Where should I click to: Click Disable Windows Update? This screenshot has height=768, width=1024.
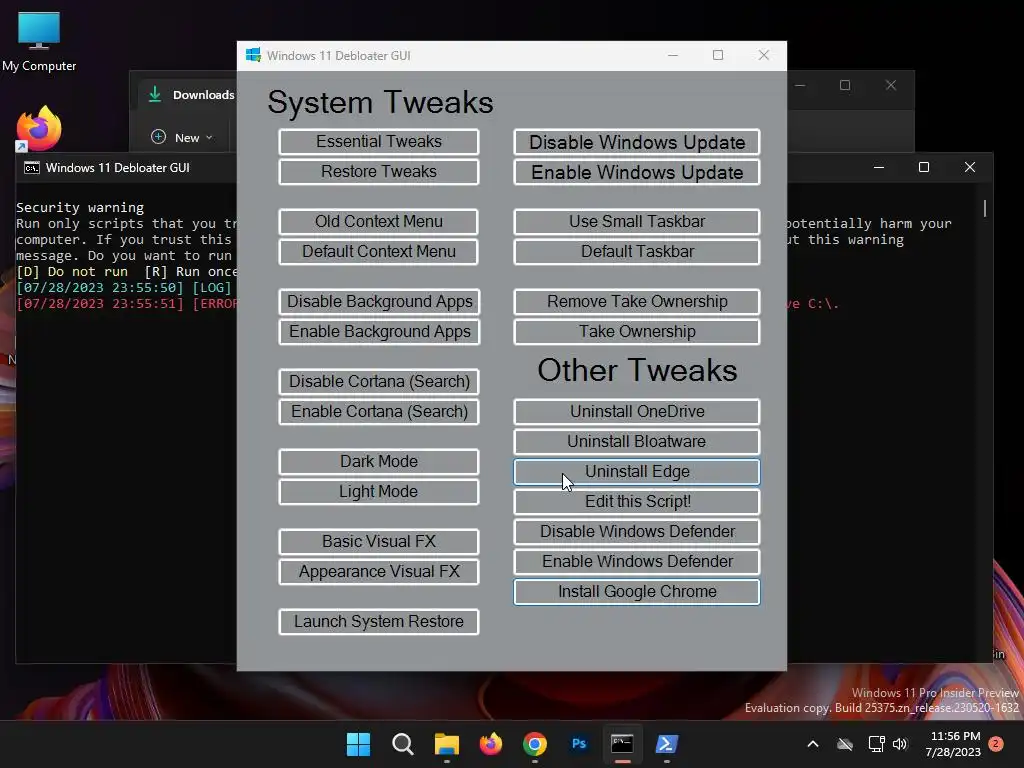coord(637,142)
